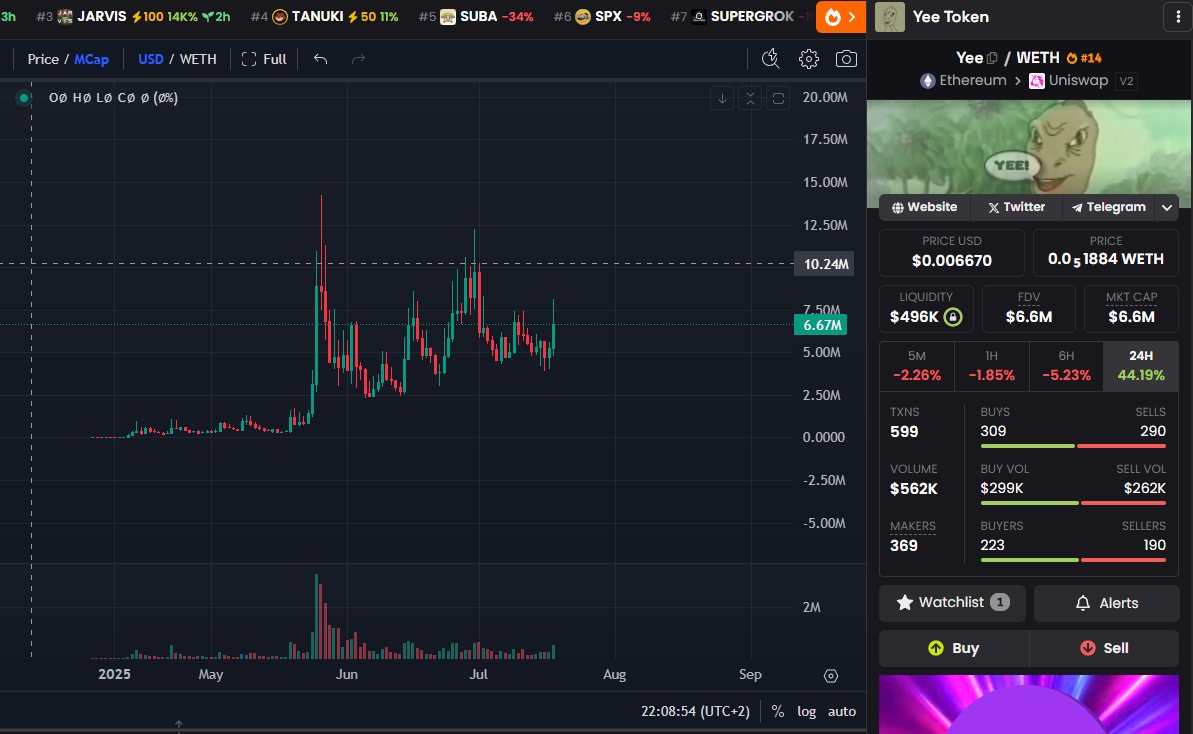Click the WETH price 1884 value box
Image resolution: width=1193 pixels, height=734 pixels.
click(1106, 253)
